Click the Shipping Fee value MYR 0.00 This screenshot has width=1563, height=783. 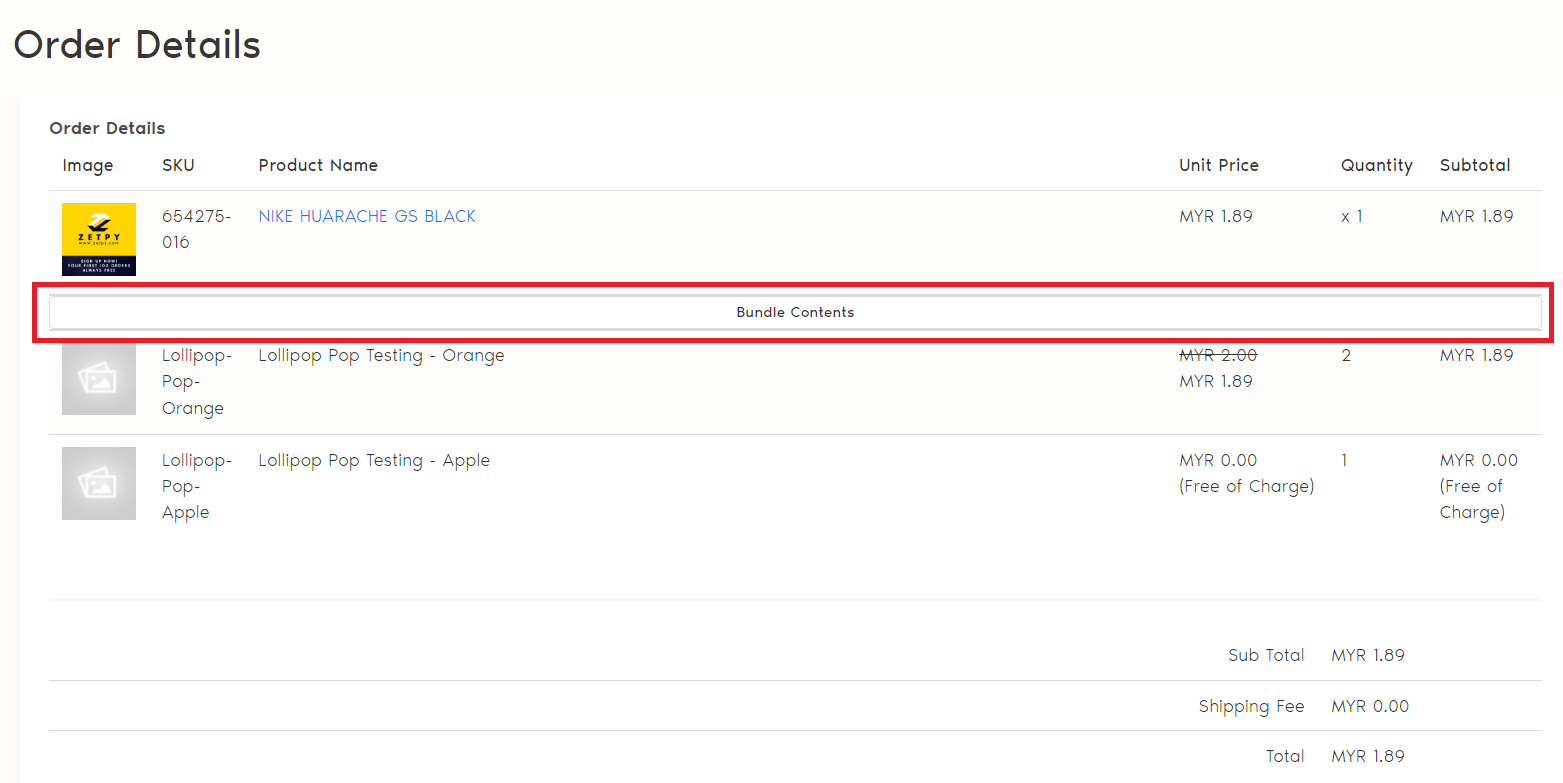[x=1370, y=706]
